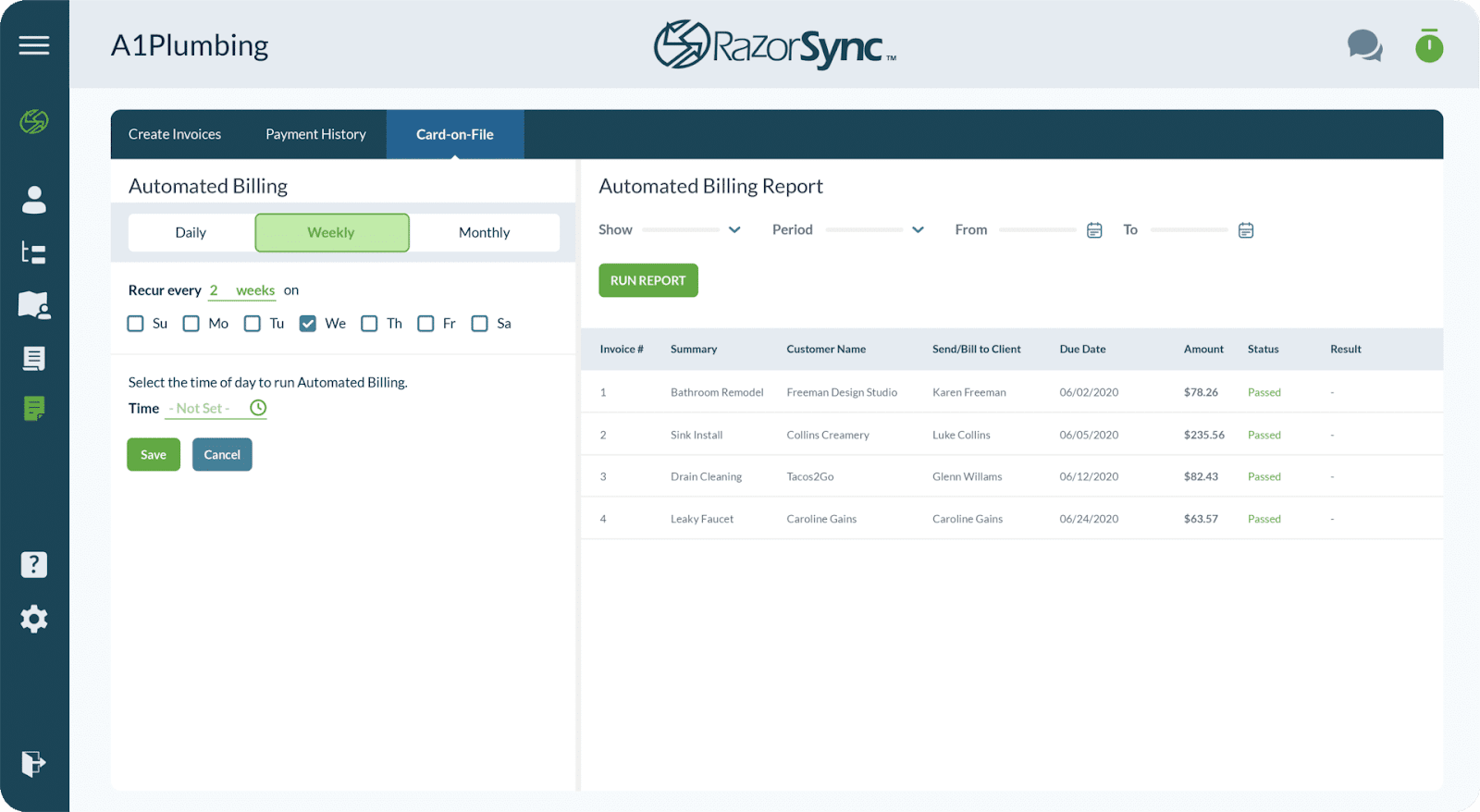Switch to Create Invoices tab
1480x812 pixels.
(175, 134)
